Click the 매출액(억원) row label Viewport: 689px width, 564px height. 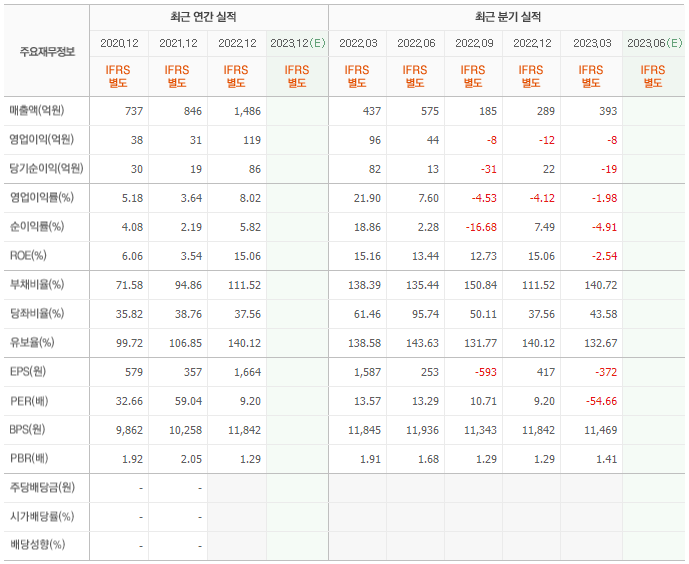pos(37,110)
